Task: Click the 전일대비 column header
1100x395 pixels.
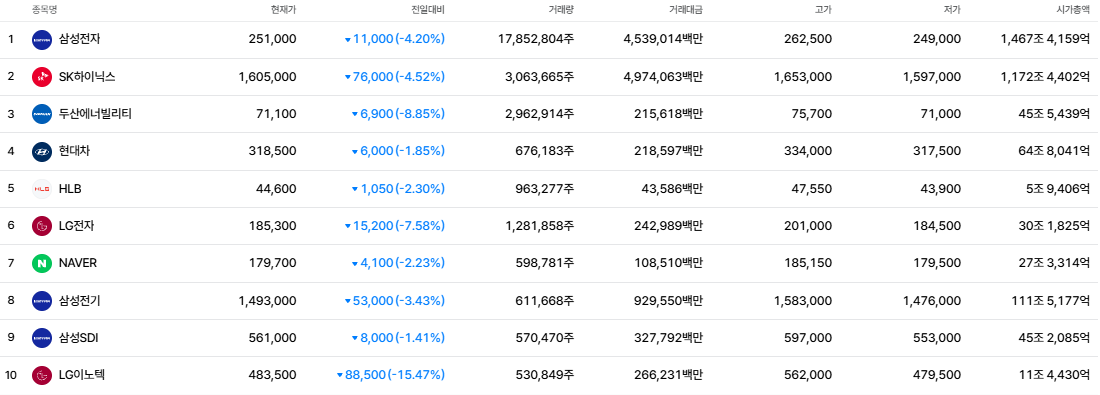Action: (x=428, y=10)
